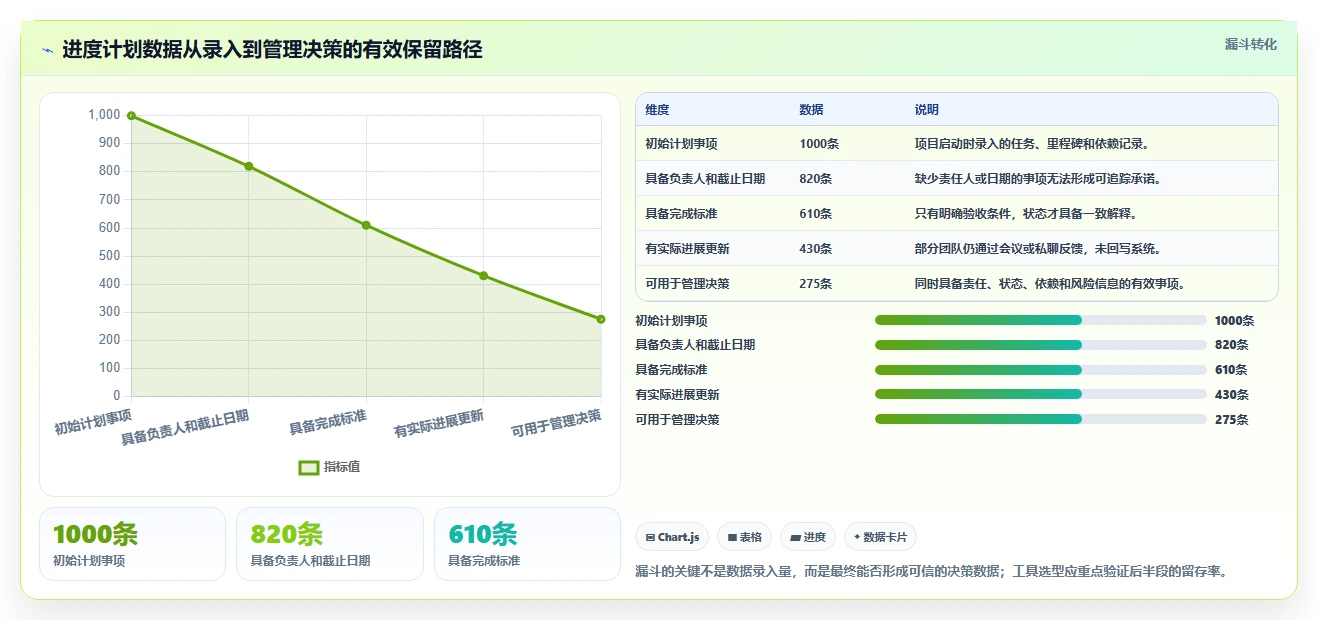Click the title 进度计划数据从录入到管理决策的有效保留路径
Image resolution: width=1318 pixels, height=620 pixels.
point(272,50)
